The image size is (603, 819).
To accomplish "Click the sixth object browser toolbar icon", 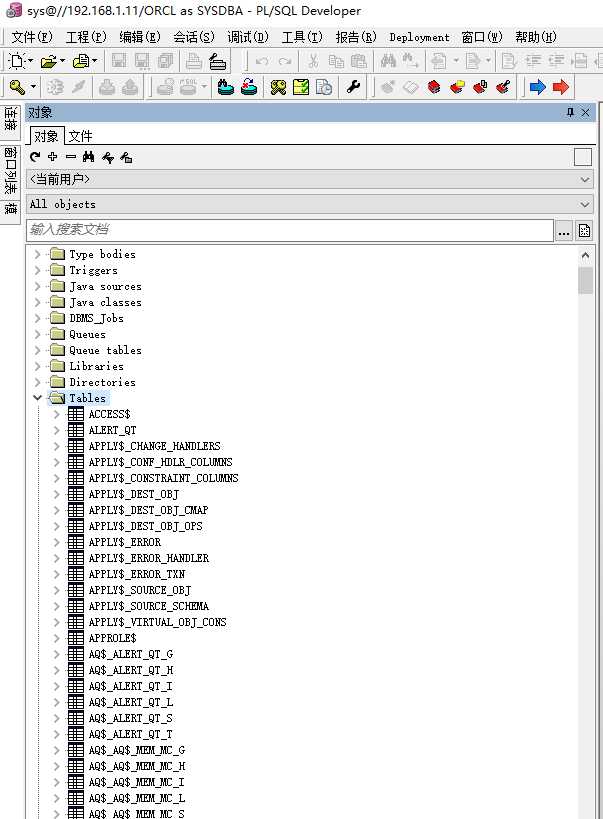I will pos(126,157).
